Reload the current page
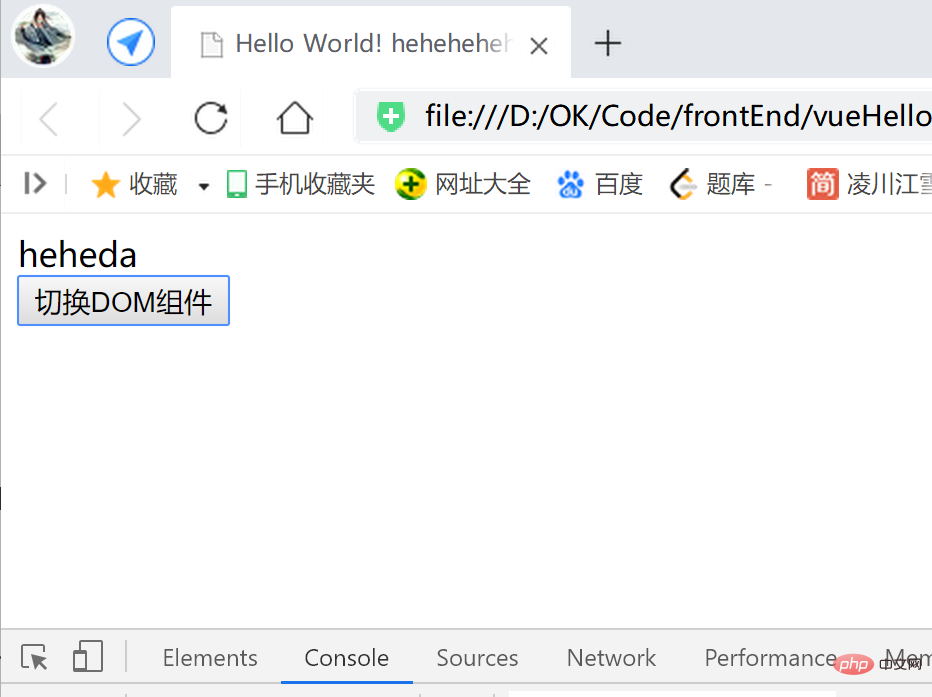The height and width of the screenshot is (697, 932). (211, 118)
